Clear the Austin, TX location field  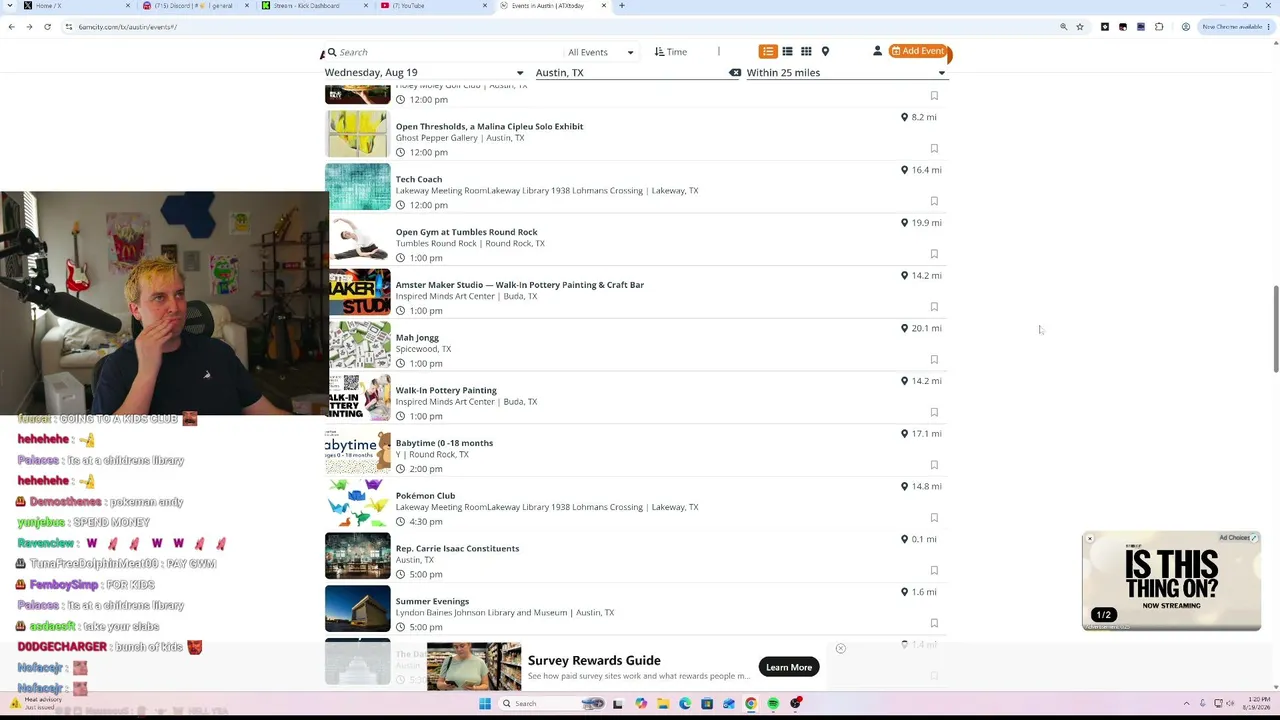[x=735, y=73]
